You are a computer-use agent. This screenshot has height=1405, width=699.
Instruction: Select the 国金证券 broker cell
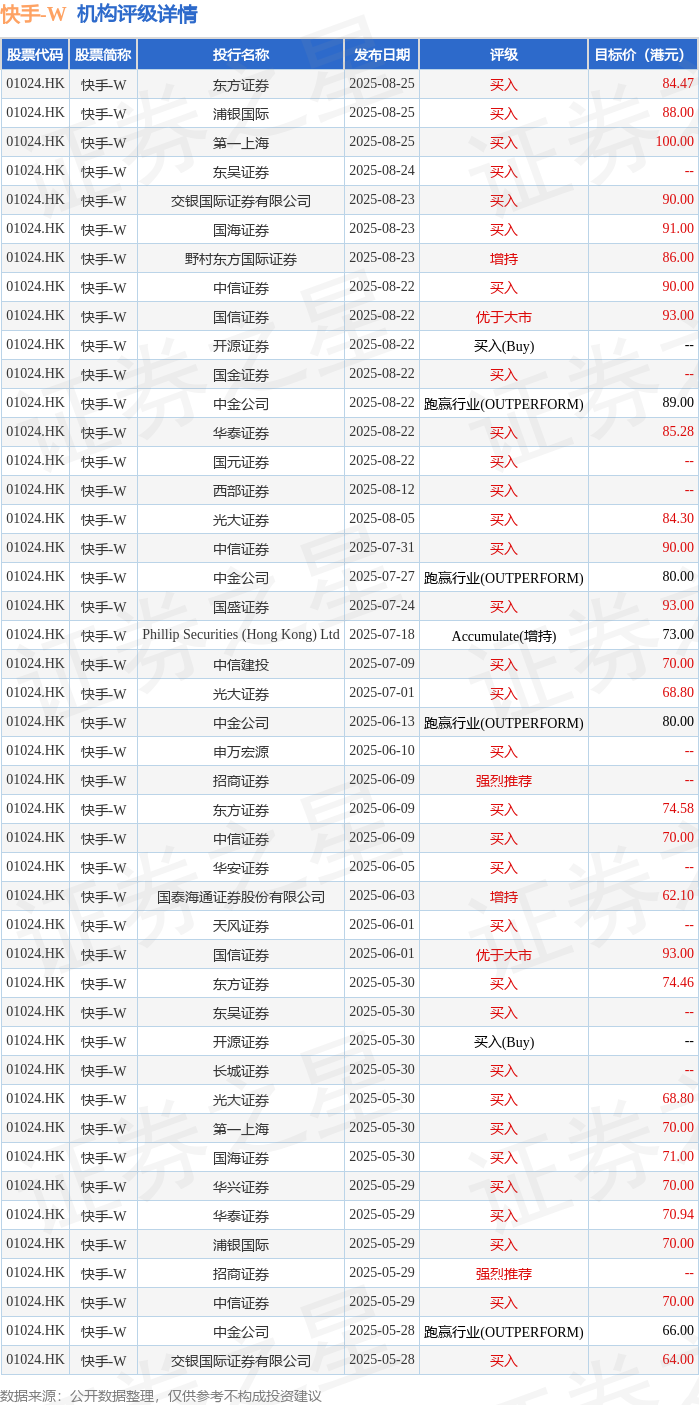[x=241, y=375]
